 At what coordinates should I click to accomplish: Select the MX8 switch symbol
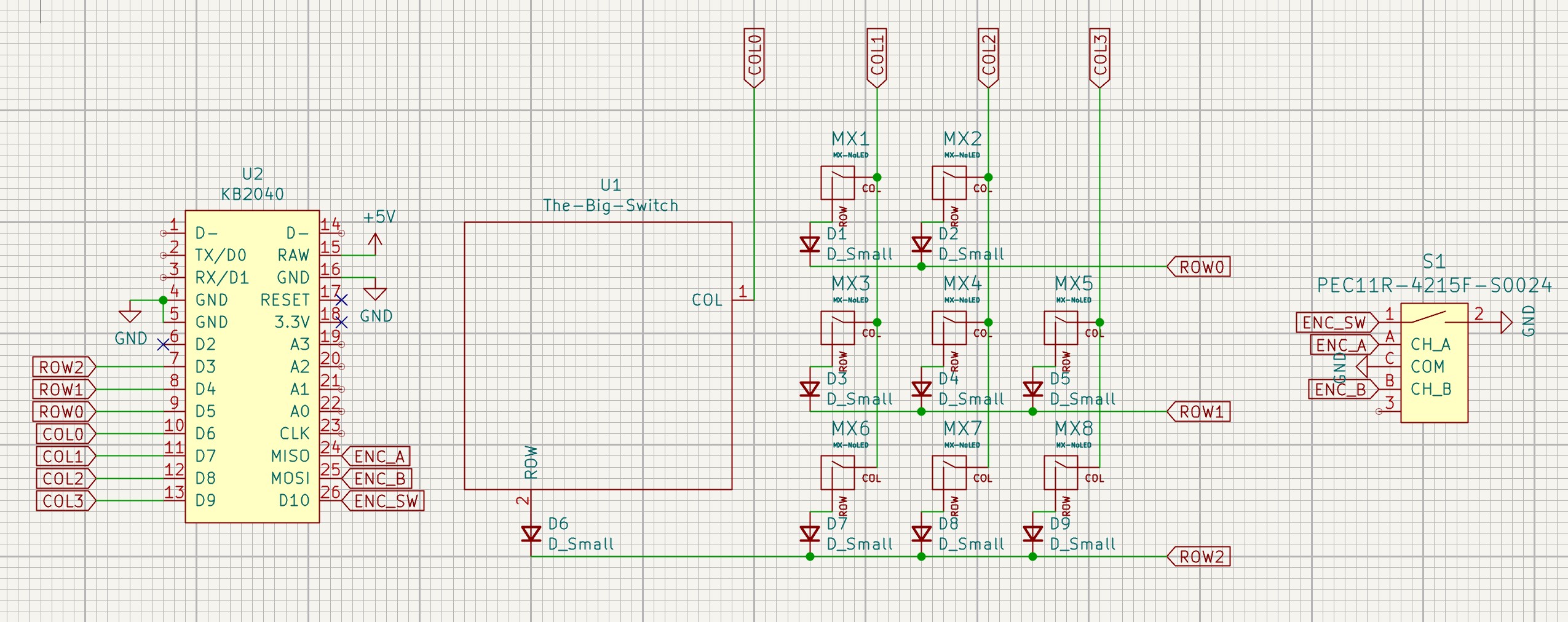pos(1061,473)
